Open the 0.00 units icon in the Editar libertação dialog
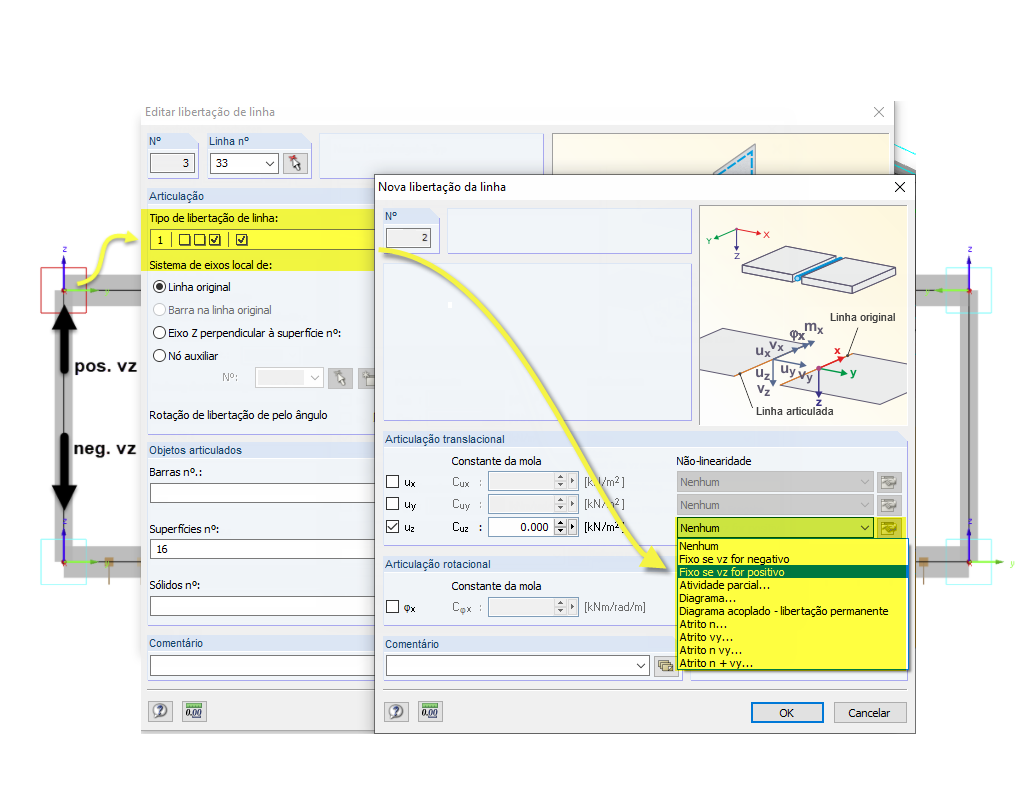Viewport: 1030px width, 787px height. pyautogui.click(x=194, y=711)
